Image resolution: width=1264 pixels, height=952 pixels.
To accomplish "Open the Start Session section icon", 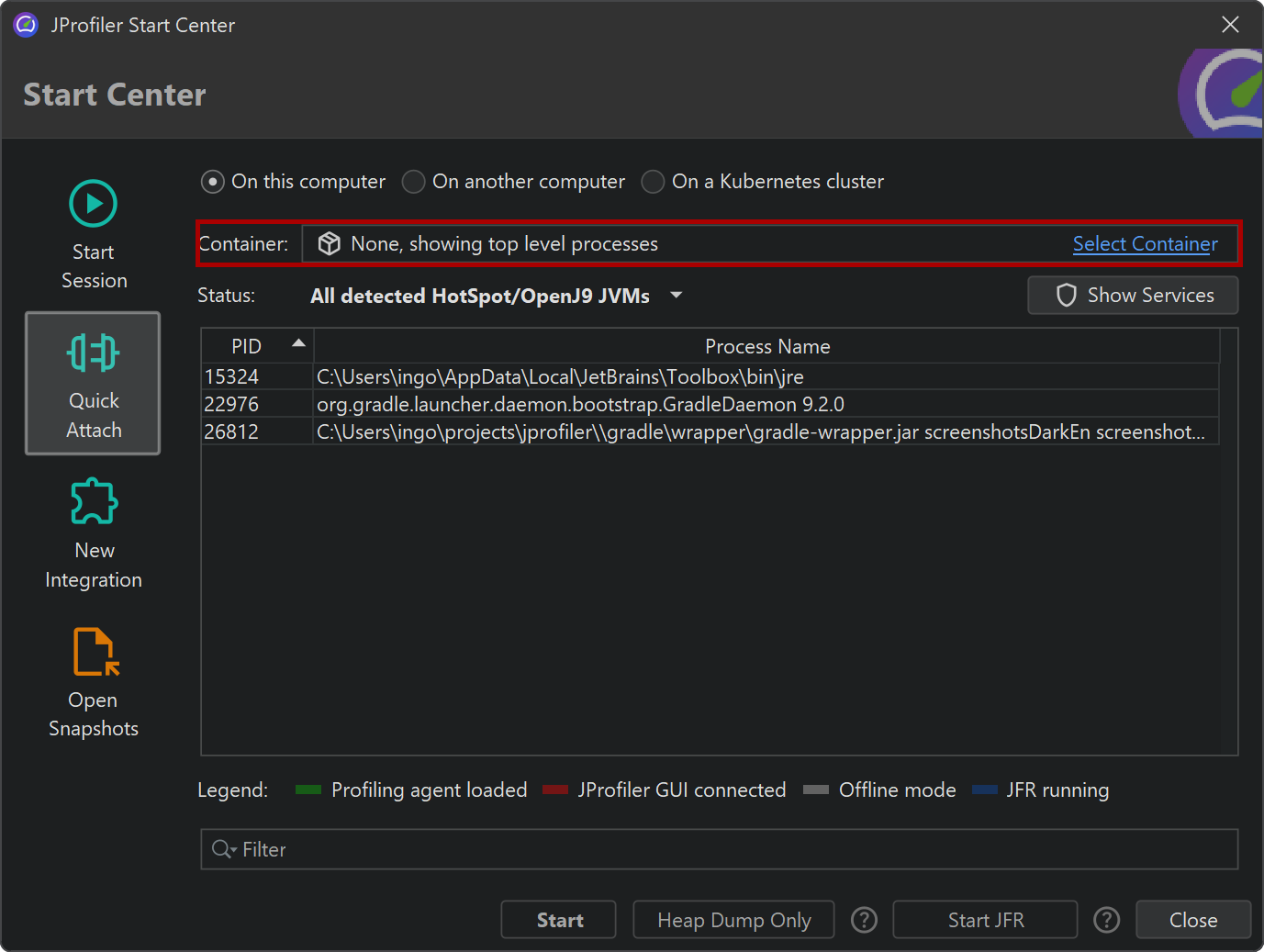I will pyautogui.click(x=93, y=204).
